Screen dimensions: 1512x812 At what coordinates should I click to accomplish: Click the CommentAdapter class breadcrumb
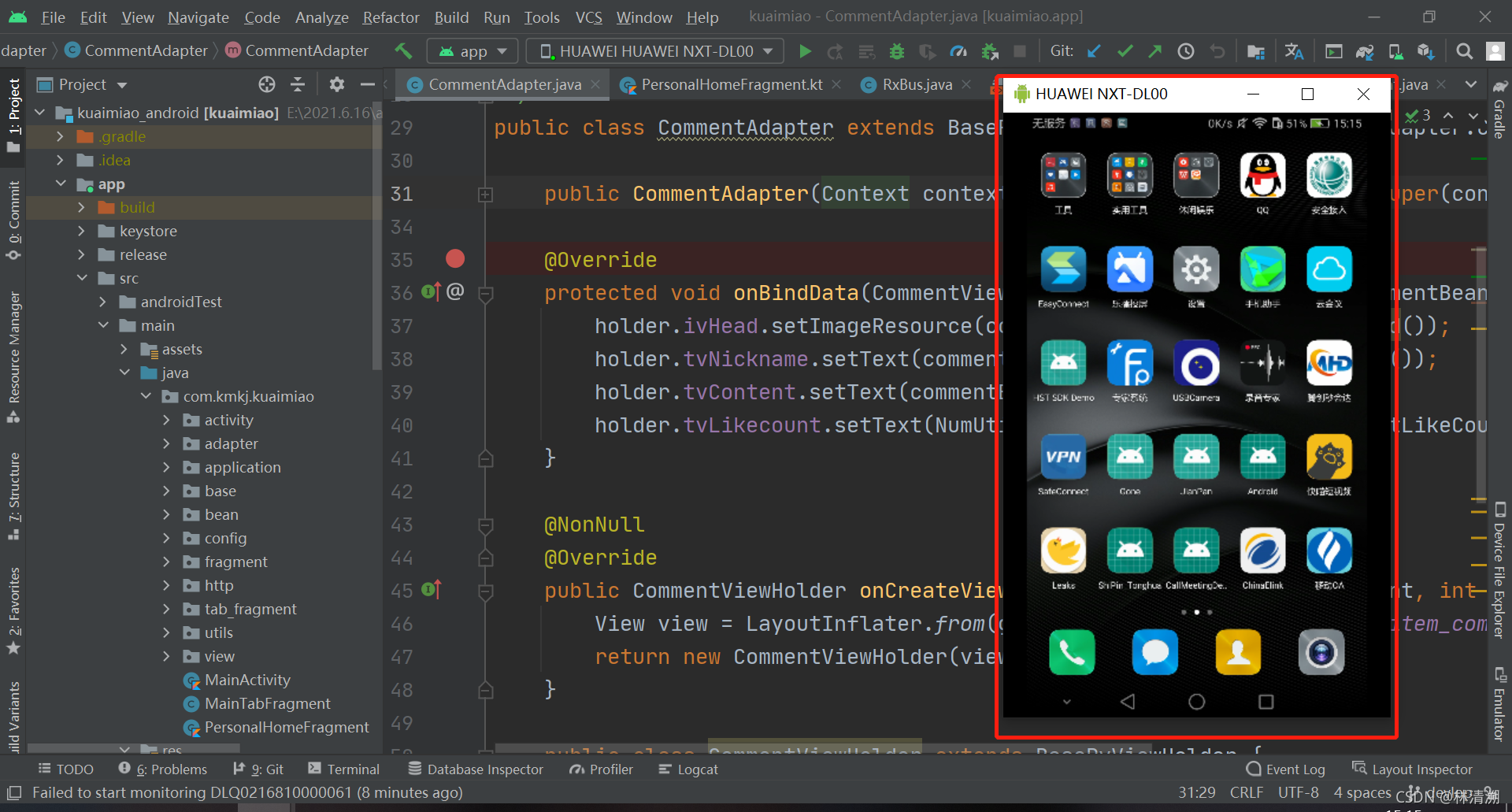[x=146, y=50]
